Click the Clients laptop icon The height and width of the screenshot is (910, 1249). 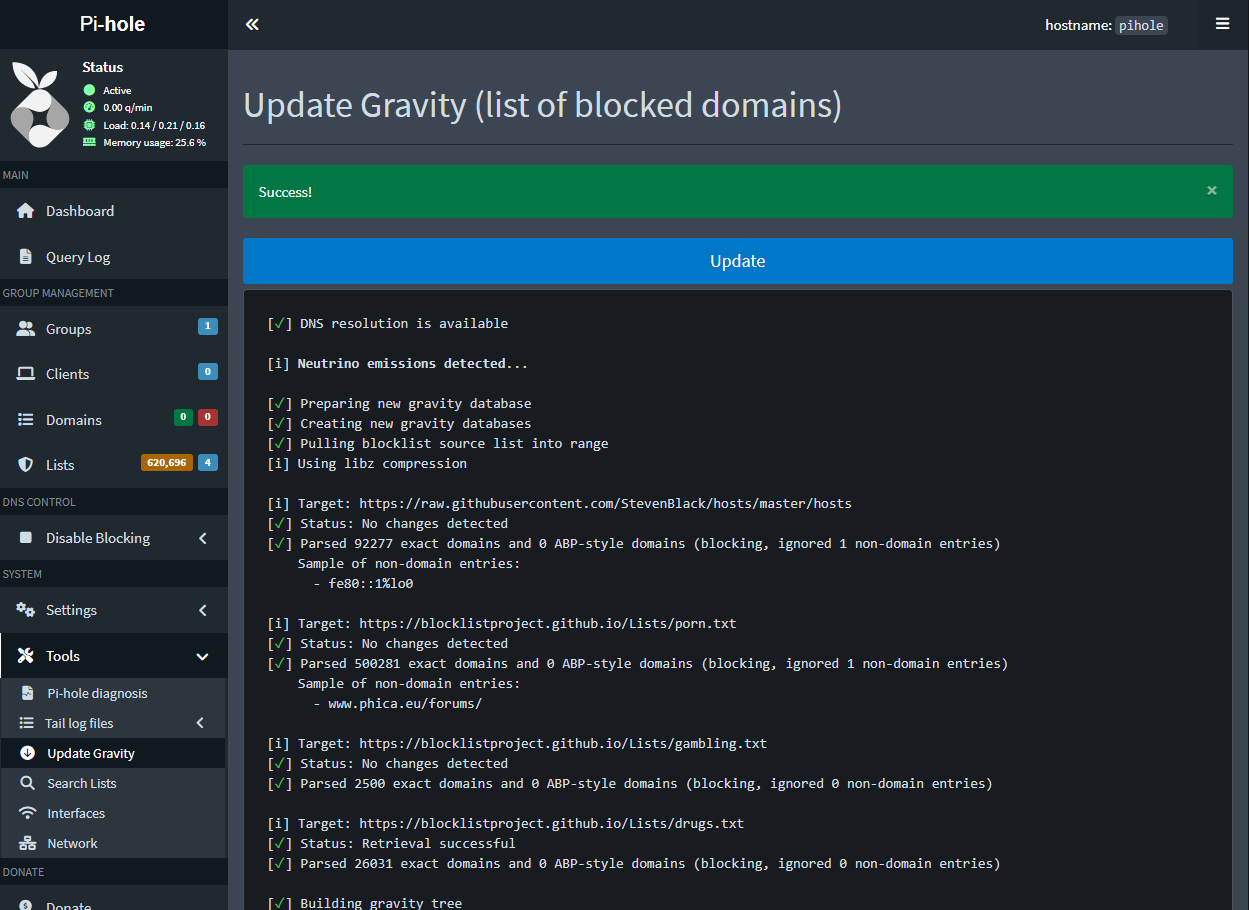pos(26,374)
